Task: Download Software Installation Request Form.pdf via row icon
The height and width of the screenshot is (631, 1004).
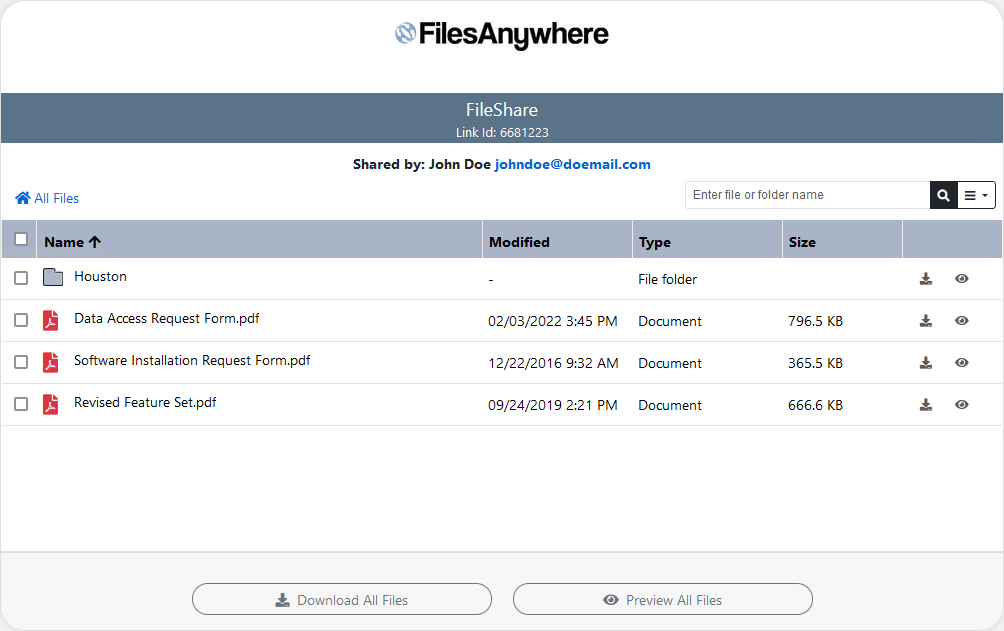Action: [926, 363]
